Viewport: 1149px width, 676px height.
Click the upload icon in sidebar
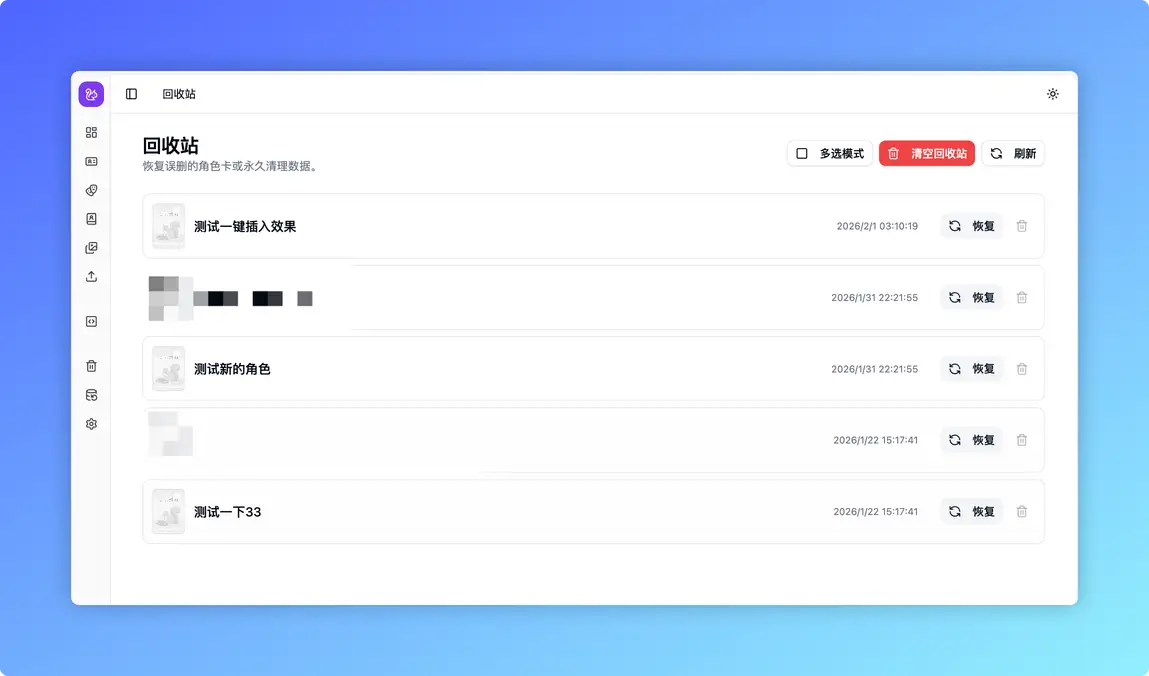[x=91, y=277]
